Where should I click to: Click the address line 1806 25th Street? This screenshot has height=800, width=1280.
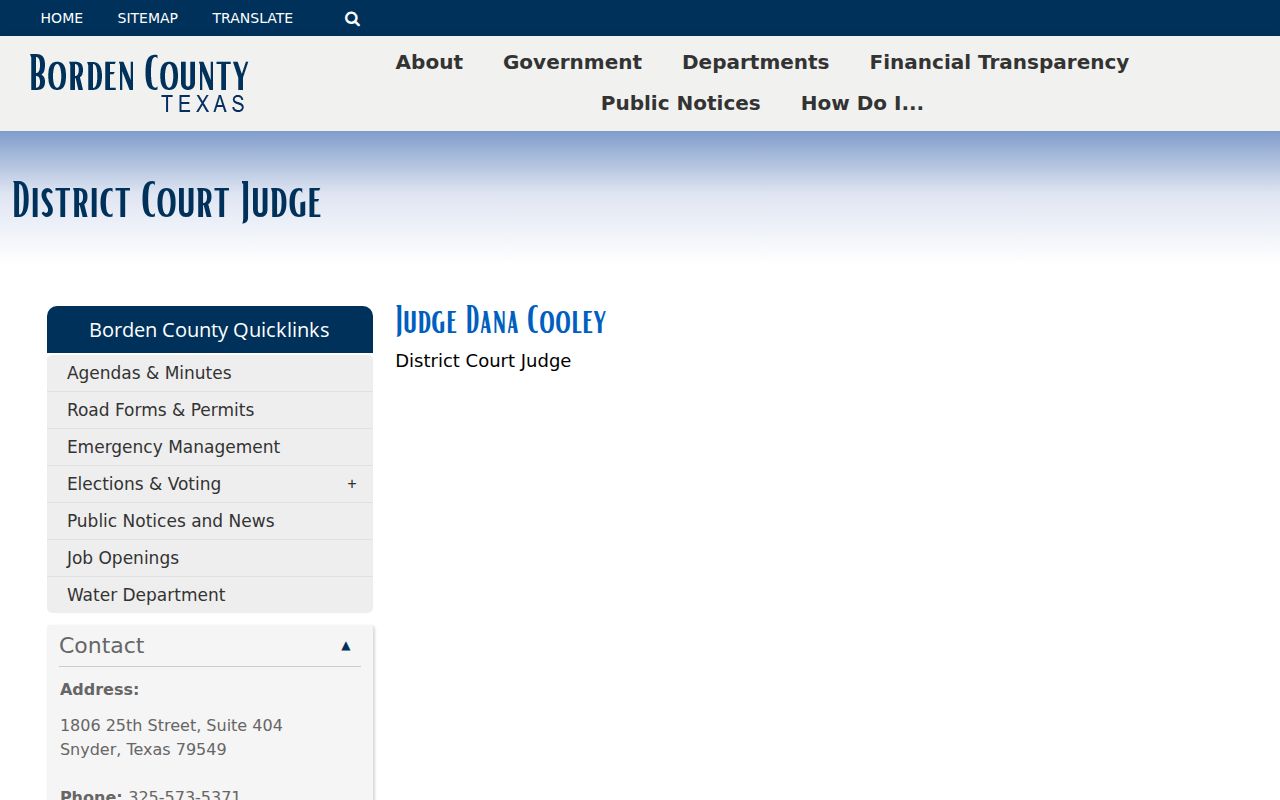[x=171, y=725]
